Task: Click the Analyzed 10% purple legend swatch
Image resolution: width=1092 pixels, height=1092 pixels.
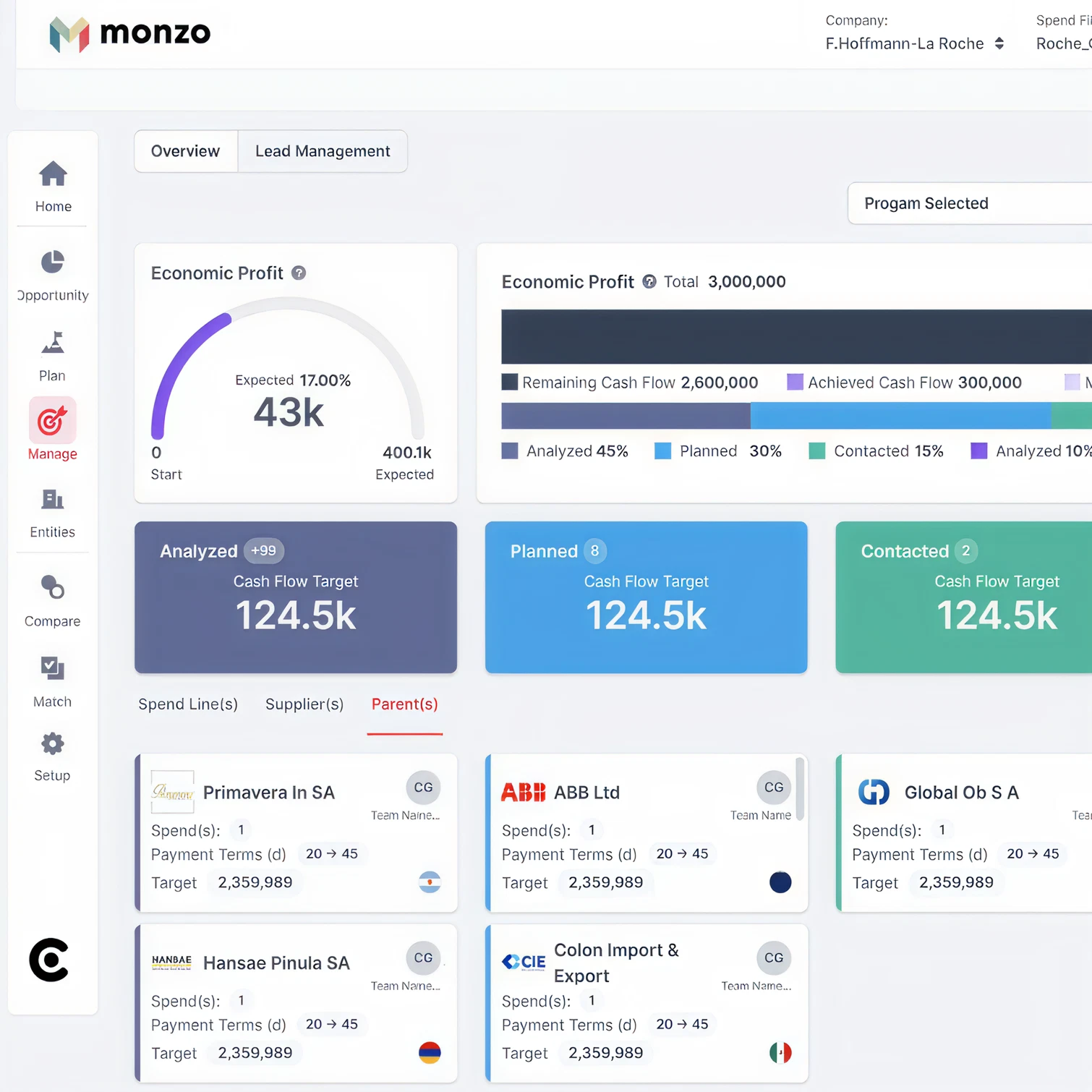Action: tap(979, 451)
